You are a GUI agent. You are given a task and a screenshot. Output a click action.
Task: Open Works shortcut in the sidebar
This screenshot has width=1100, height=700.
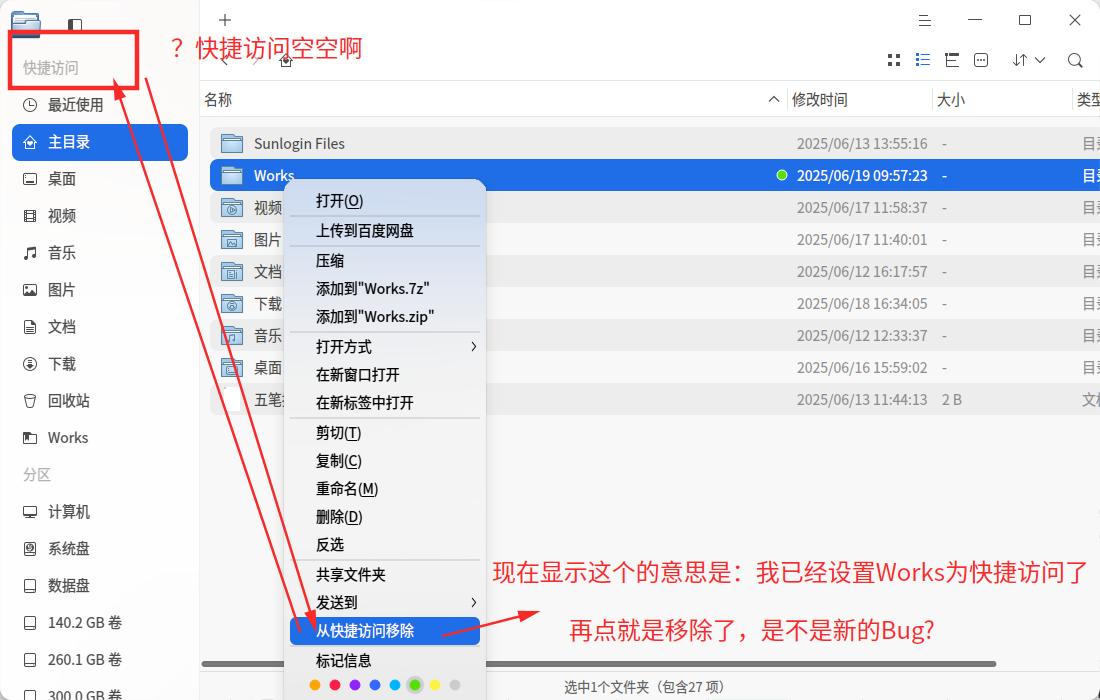100,438
